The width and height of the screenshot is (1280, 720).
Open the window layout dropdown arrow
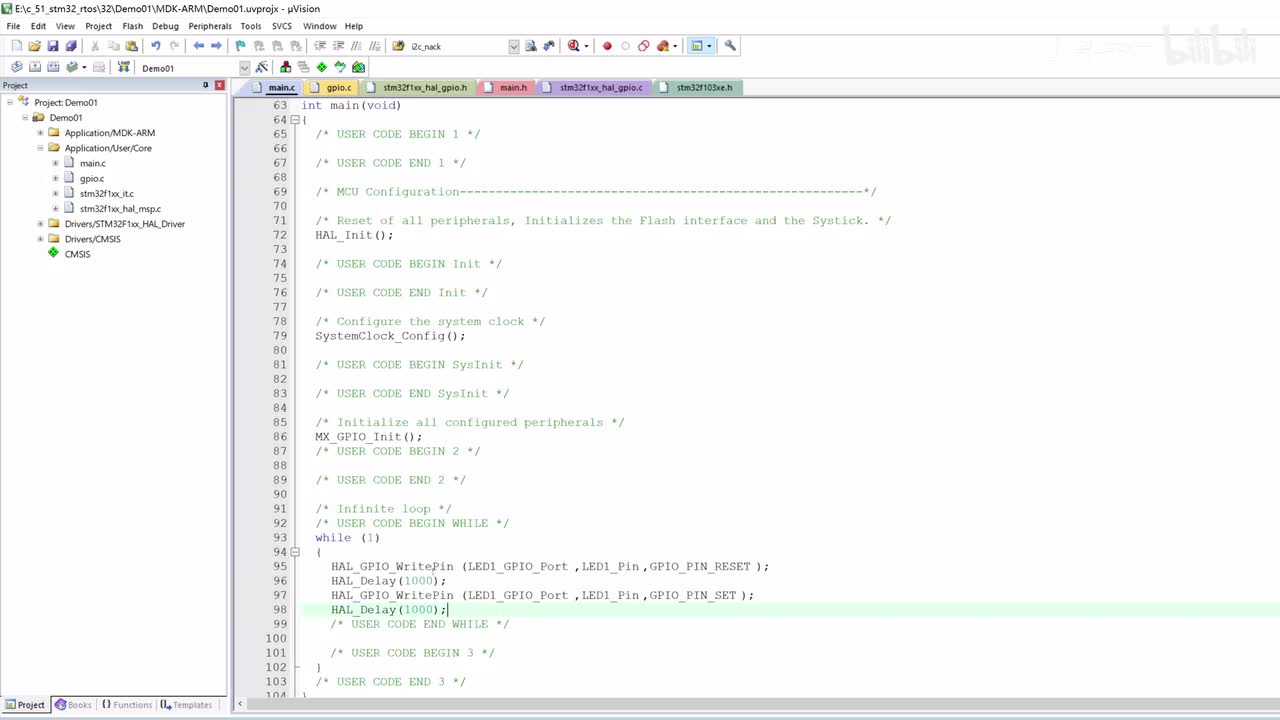[709, 46]
